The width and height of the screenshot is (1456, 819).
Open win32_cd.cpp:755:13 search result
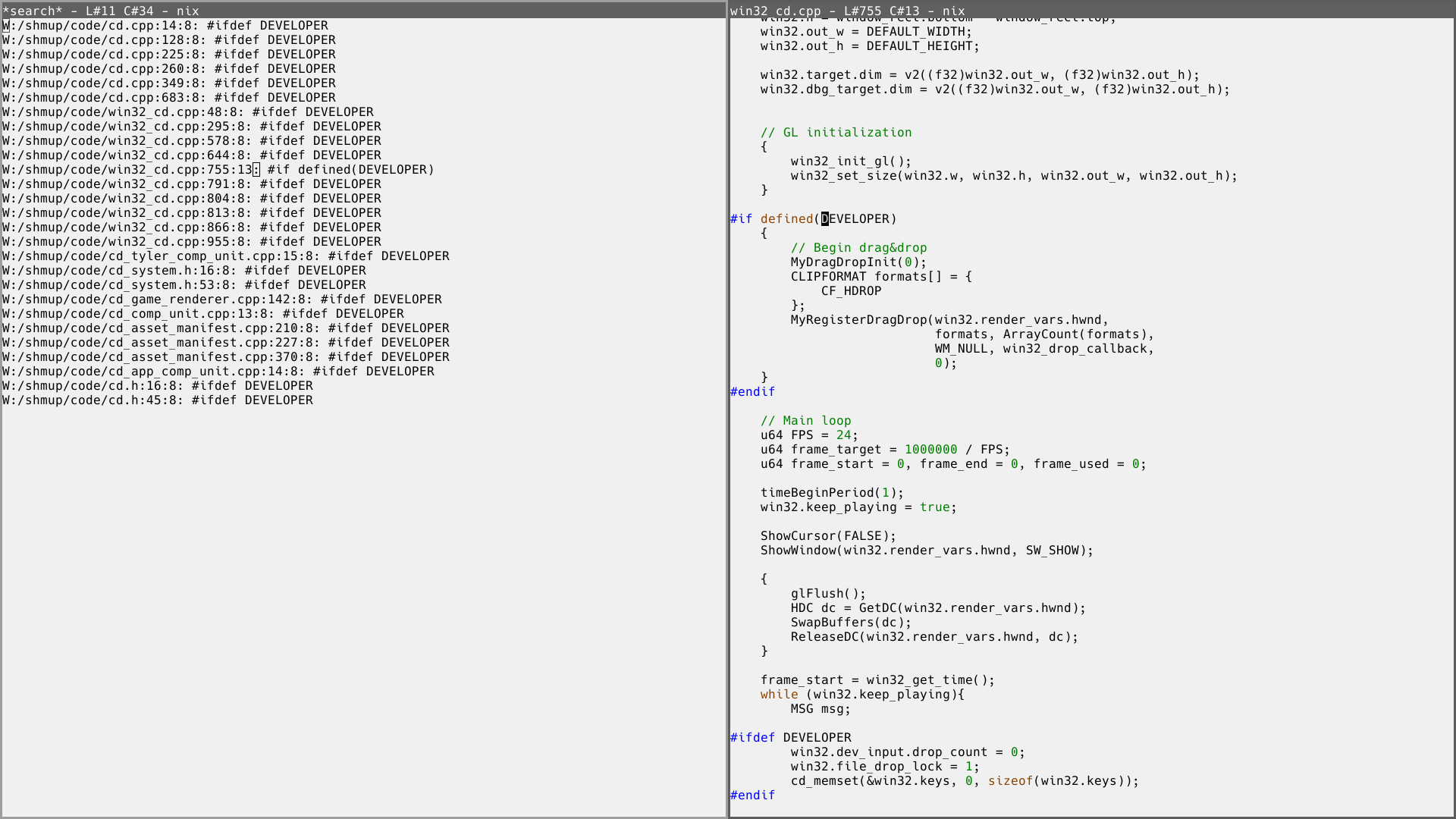(x=218, y=170)
